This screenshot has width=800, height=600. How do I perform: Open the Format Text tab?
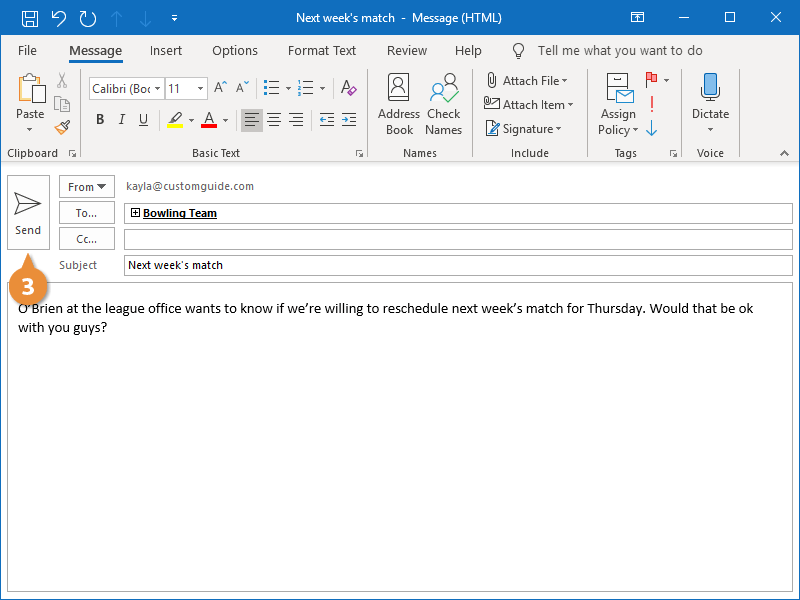click(322, 50)
